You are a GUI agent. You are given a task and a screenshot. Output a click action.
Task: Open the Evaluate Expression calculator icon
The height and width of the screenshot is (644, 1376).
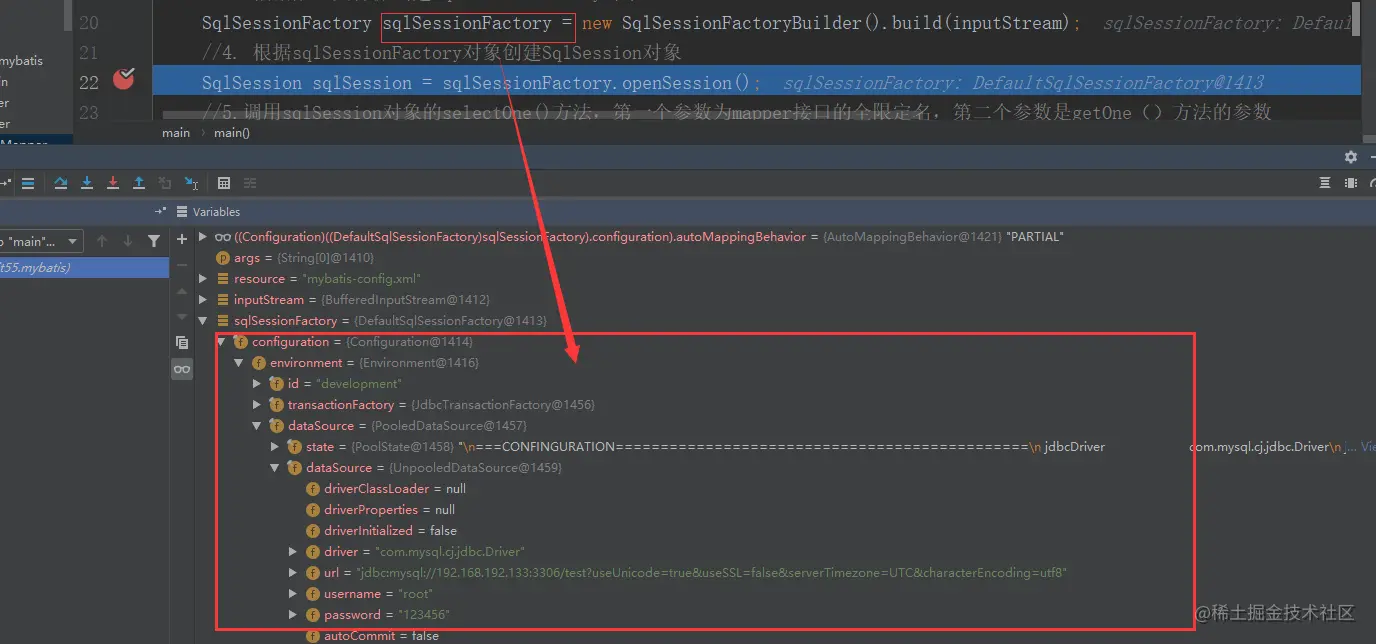pyautogui.click(x=224, y=183)
